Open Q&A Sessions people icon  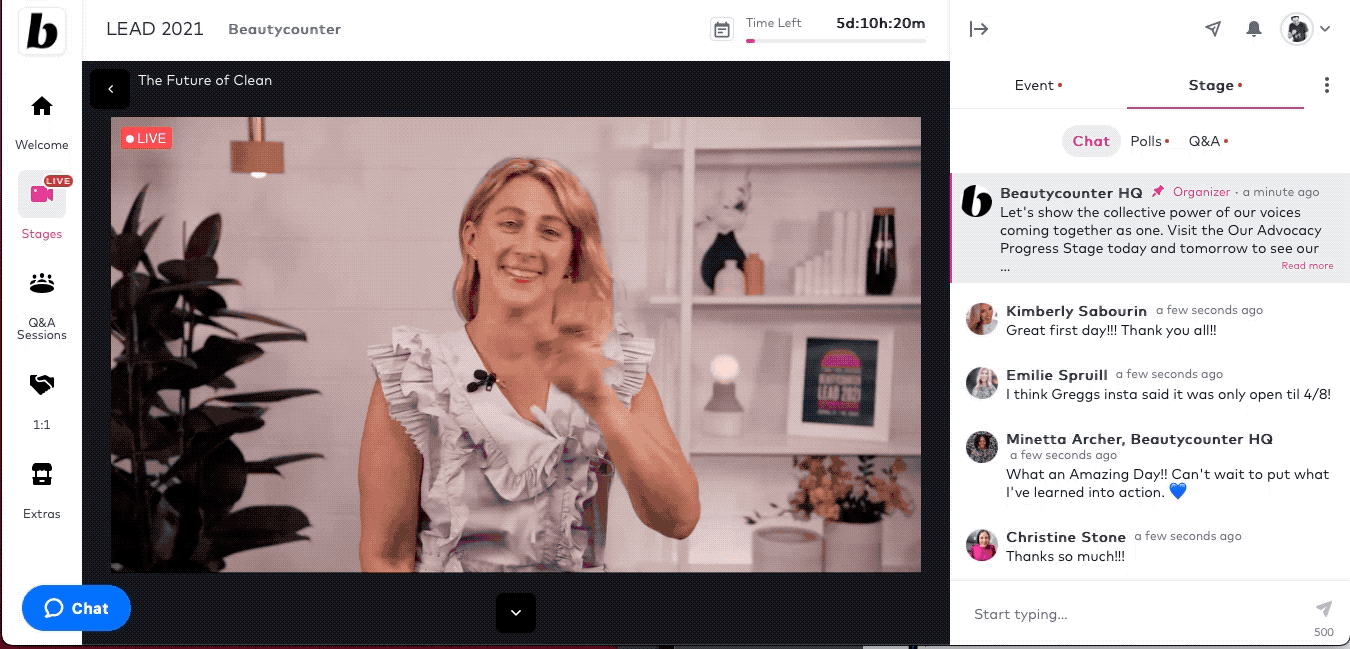(42, 283)
